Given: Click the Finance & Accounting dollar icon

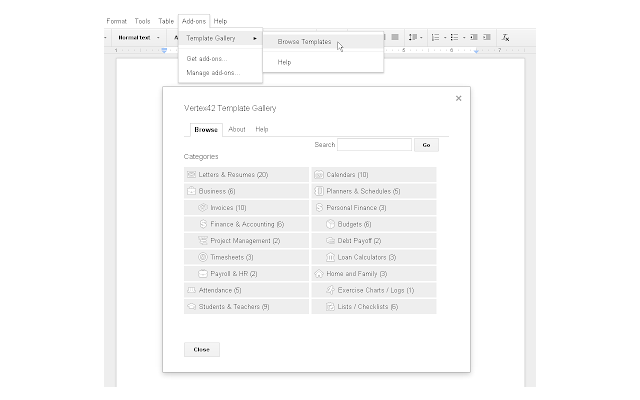Looking at the screenshot, I should (x=203, y=224).
